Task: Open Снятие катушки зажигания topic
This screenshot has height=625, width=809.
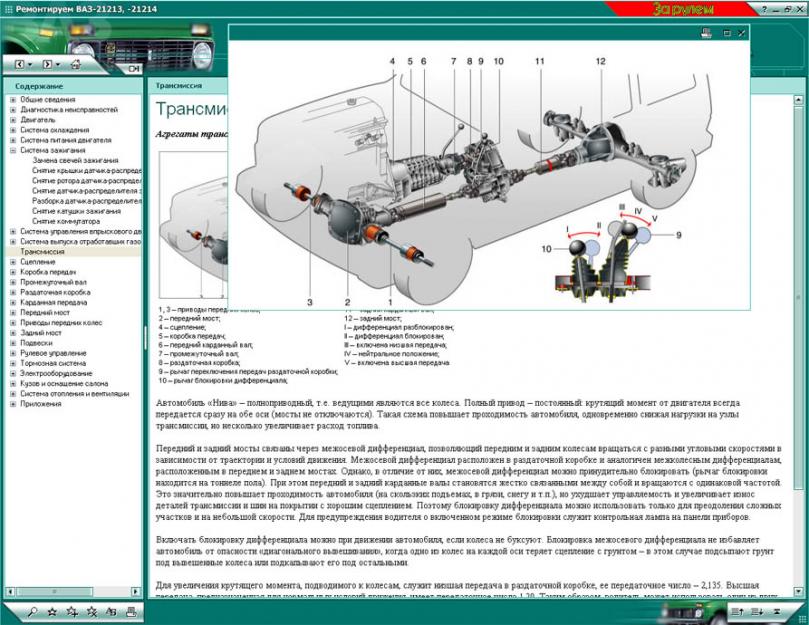Action: click(76, 211)
